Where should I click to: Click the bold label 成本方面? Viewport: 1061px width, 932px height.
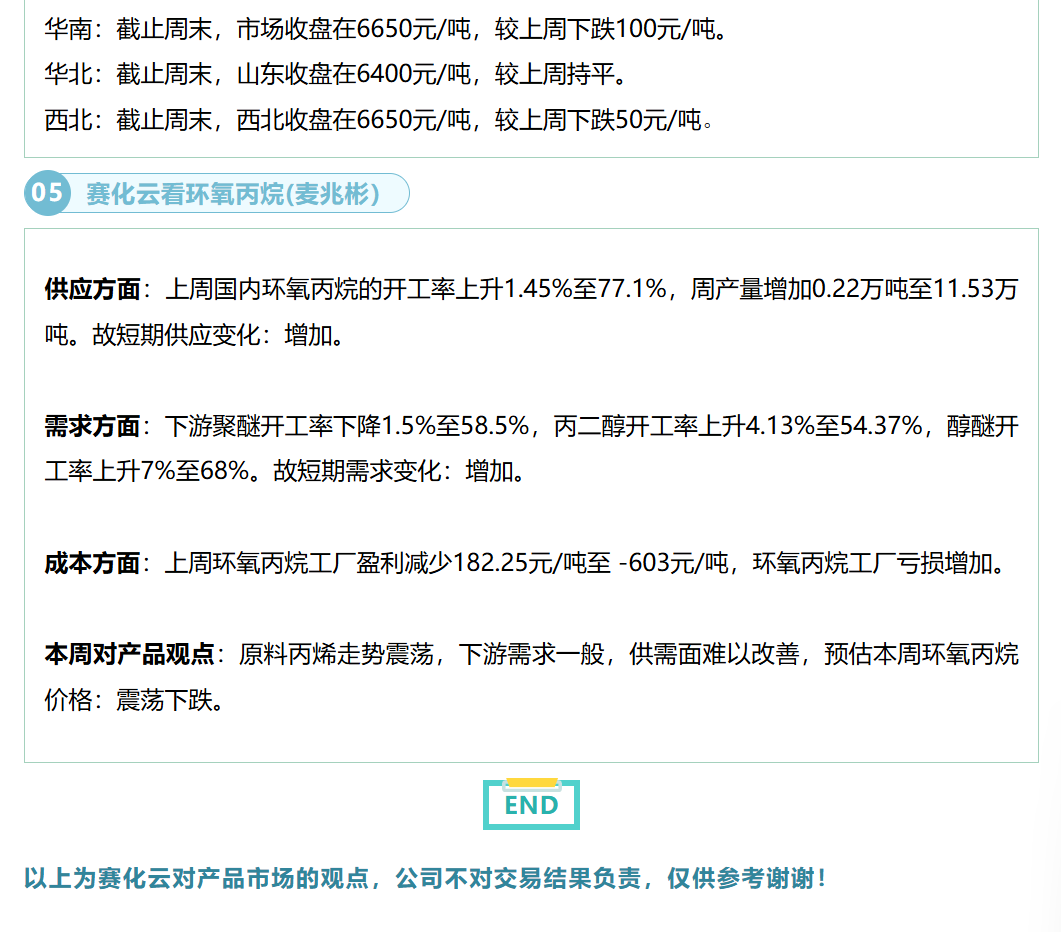click(x=93, y=563)
